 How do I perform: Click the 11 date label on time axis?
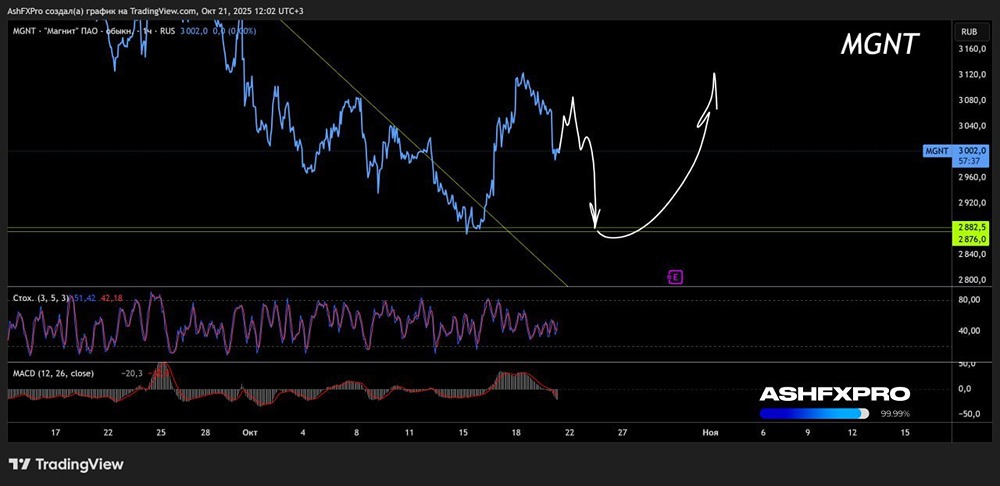click(x=409, y=432)
